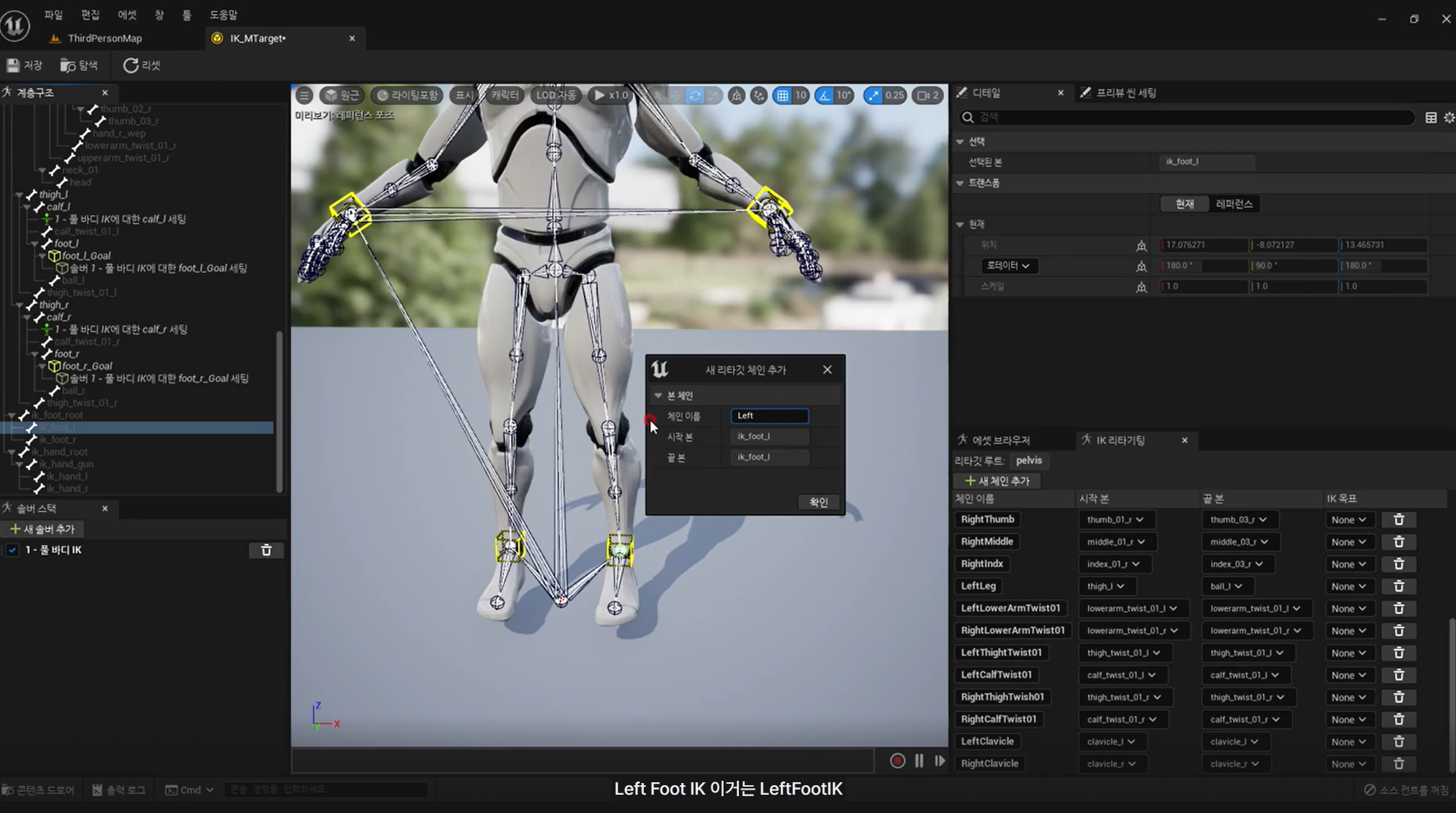
Task: Click the chain name field containing Left
Action: click(x=769, y=416)
